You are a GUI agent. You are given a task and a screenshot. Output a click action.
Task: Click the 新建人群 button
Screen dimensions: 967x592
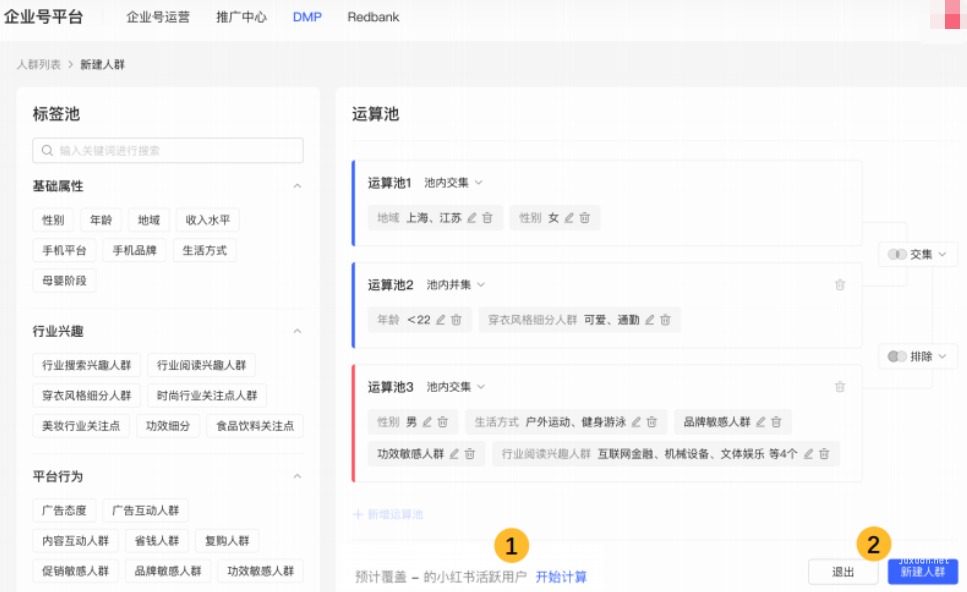pos(922,571)
